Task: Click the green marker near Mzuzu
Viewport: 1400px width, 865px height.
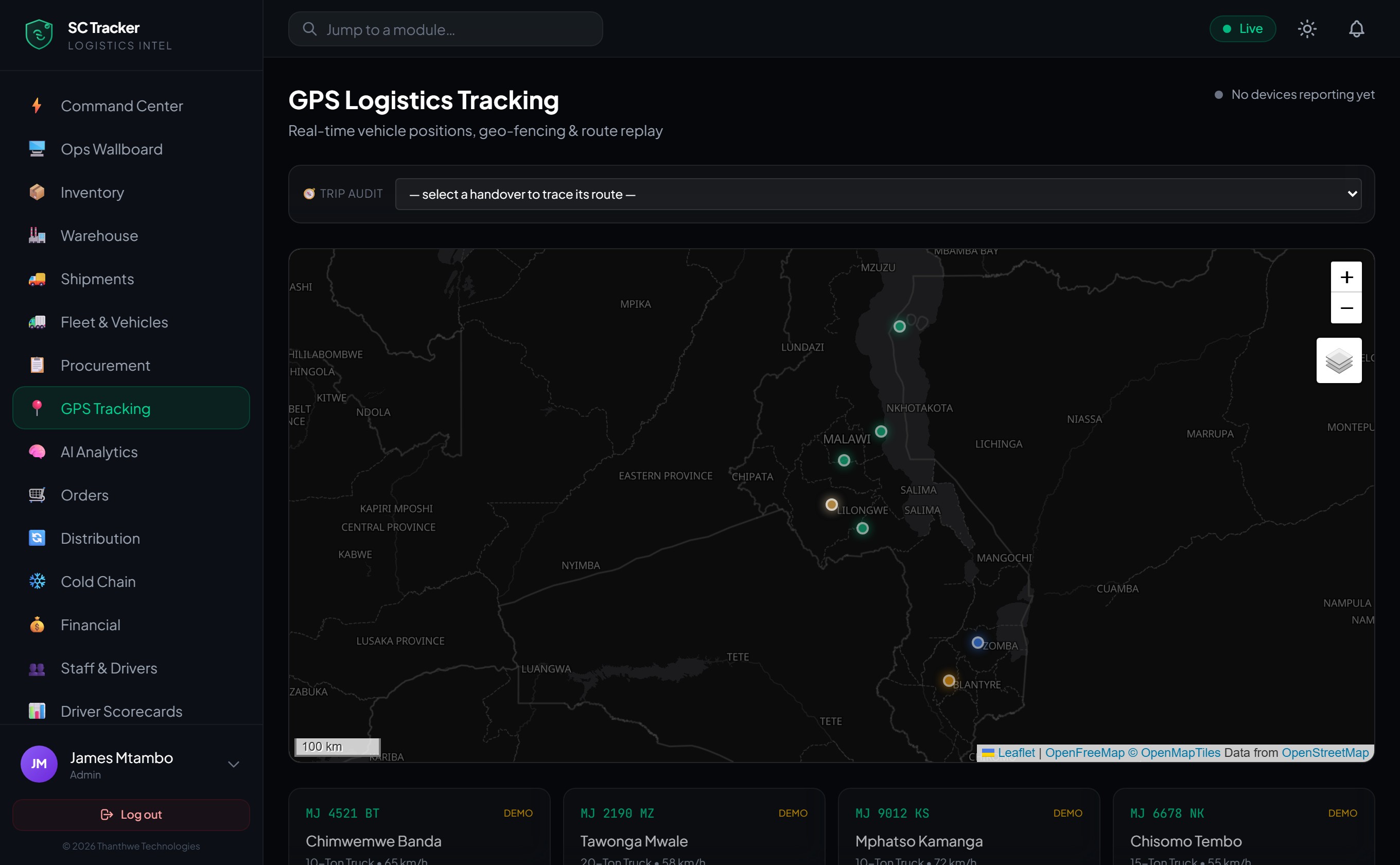Action: 900,326
